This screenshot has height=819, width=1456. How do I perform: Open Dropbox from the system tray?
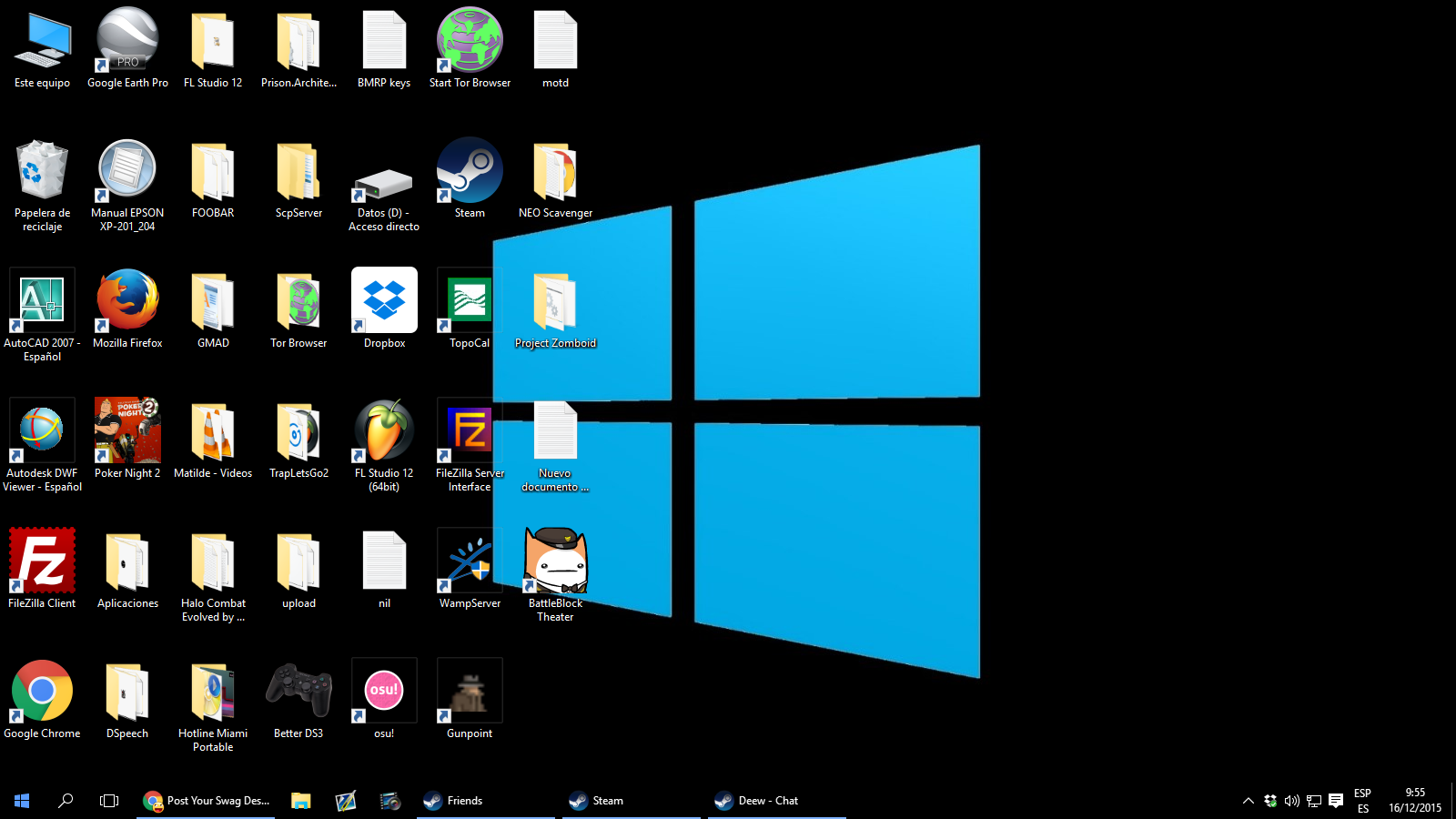(x=1270, y=801)
